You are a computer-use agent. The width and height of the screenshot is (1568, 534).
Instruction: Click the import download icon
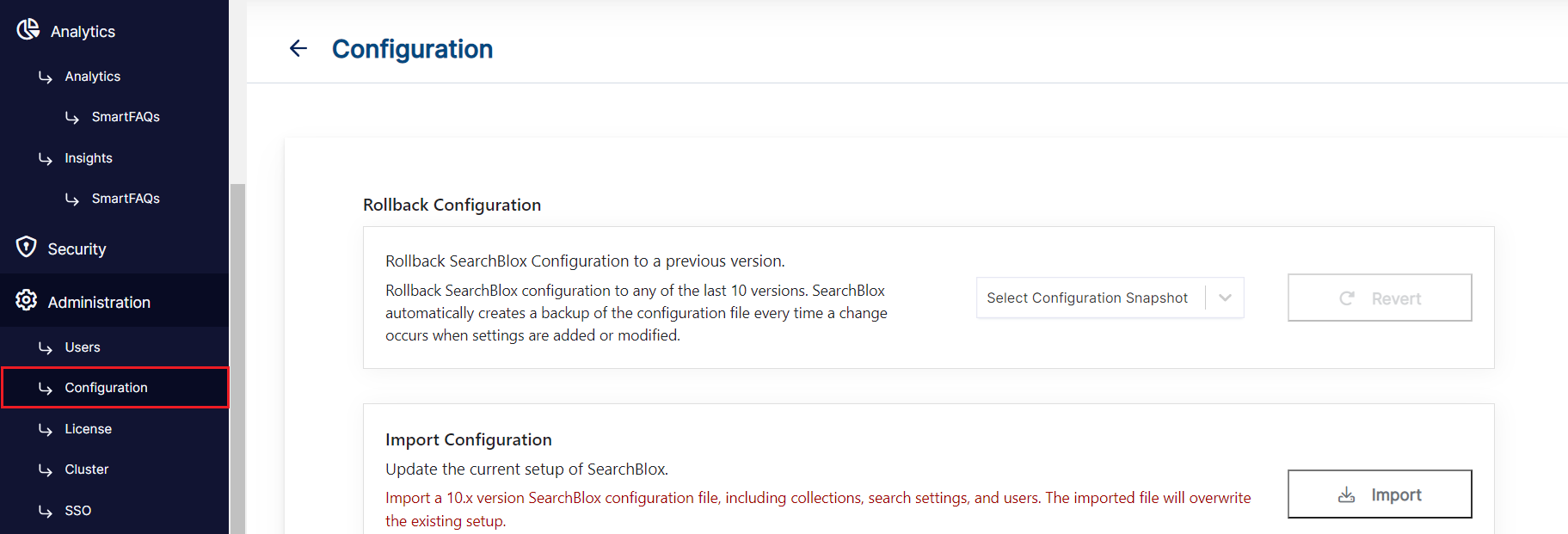point(1347,494)
